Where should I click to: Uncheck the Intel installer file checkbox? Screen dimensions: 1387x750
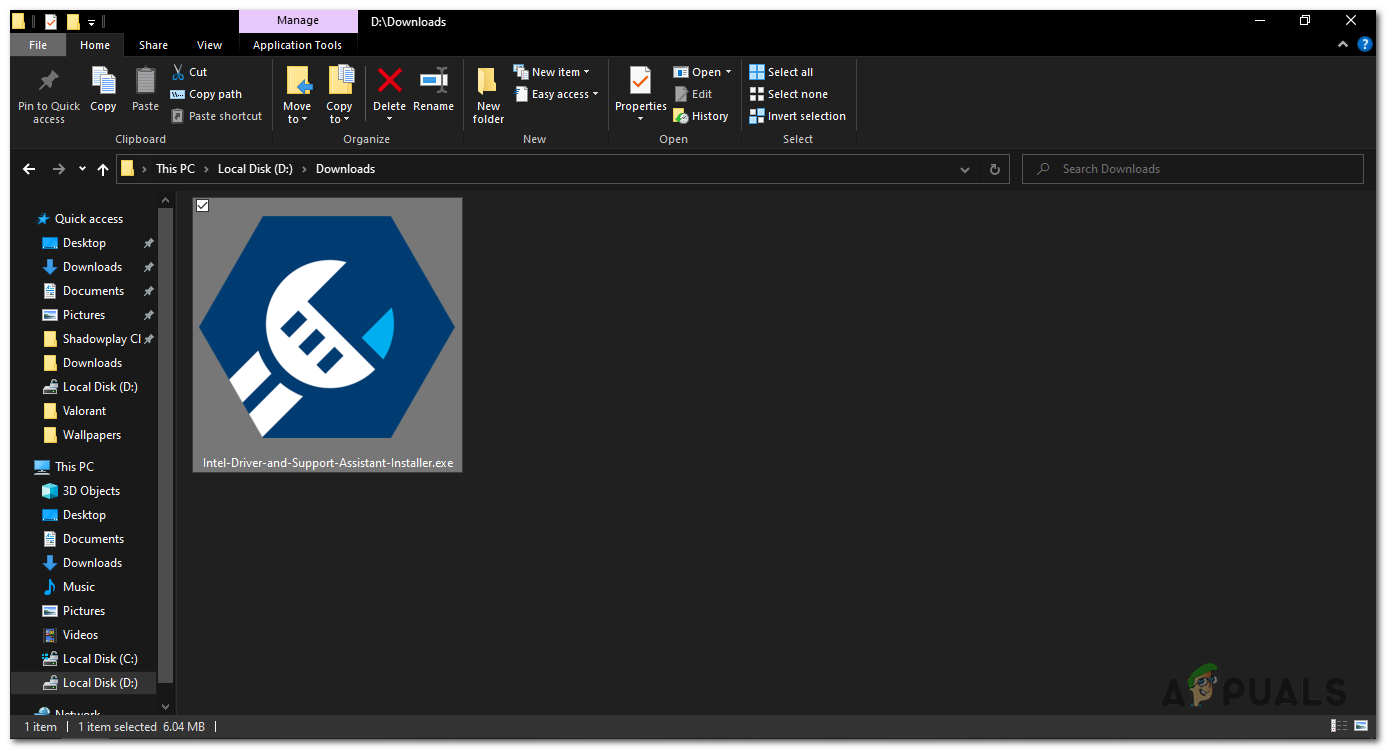(202, 205)
